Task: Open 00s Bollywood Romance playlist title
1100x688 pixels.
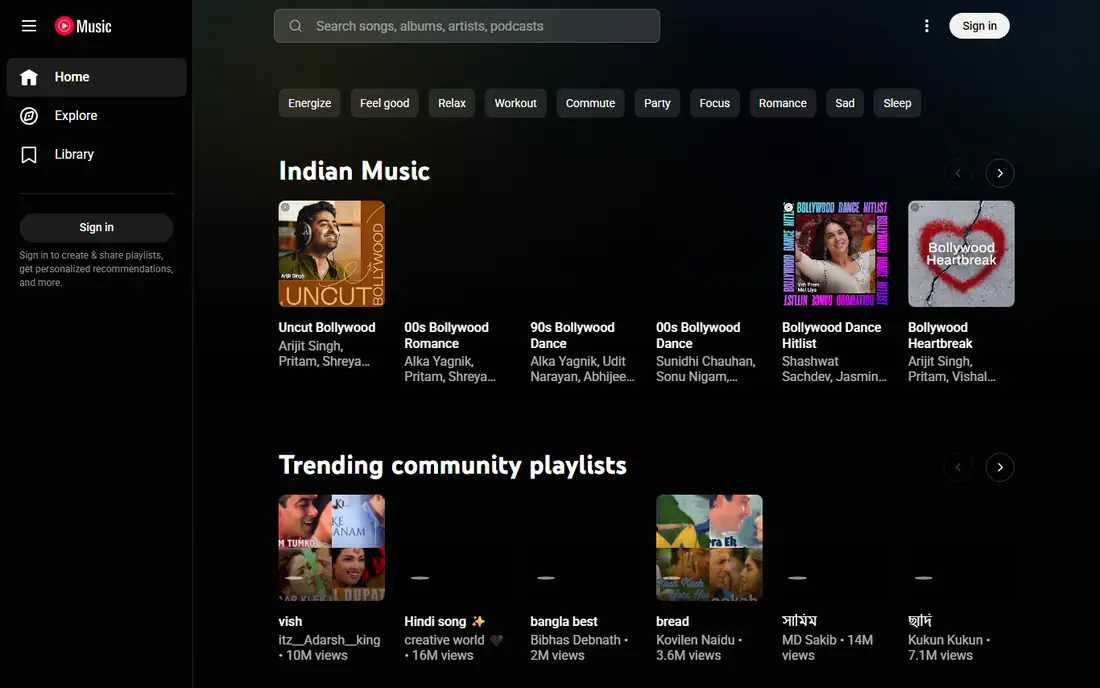Action: (x=446, y=335)
